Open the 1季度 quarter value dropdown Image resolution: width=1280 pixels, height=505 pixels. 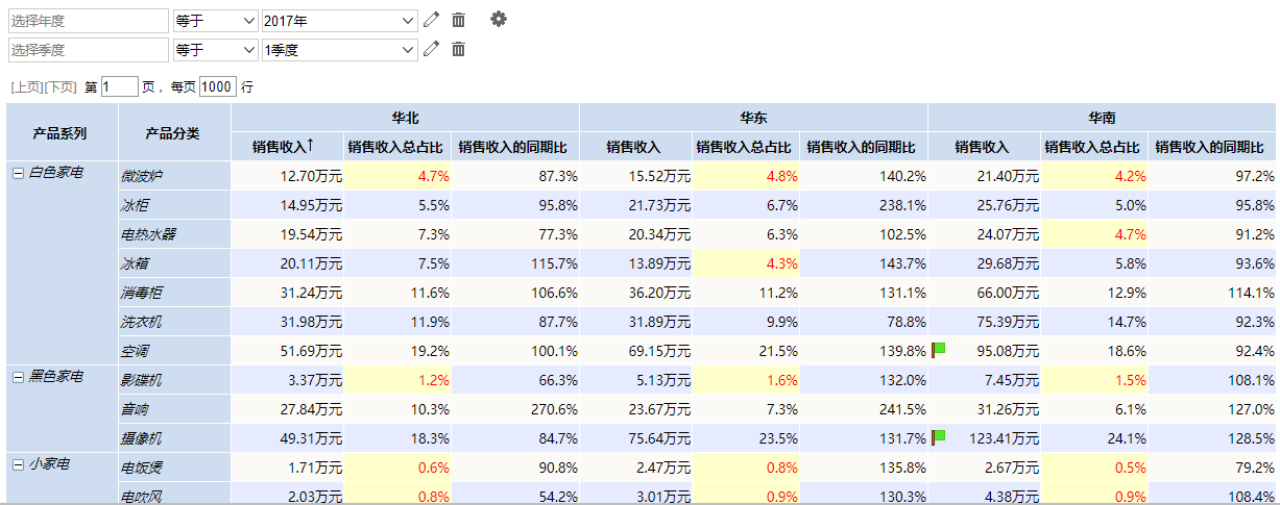[x=339, y=49]
